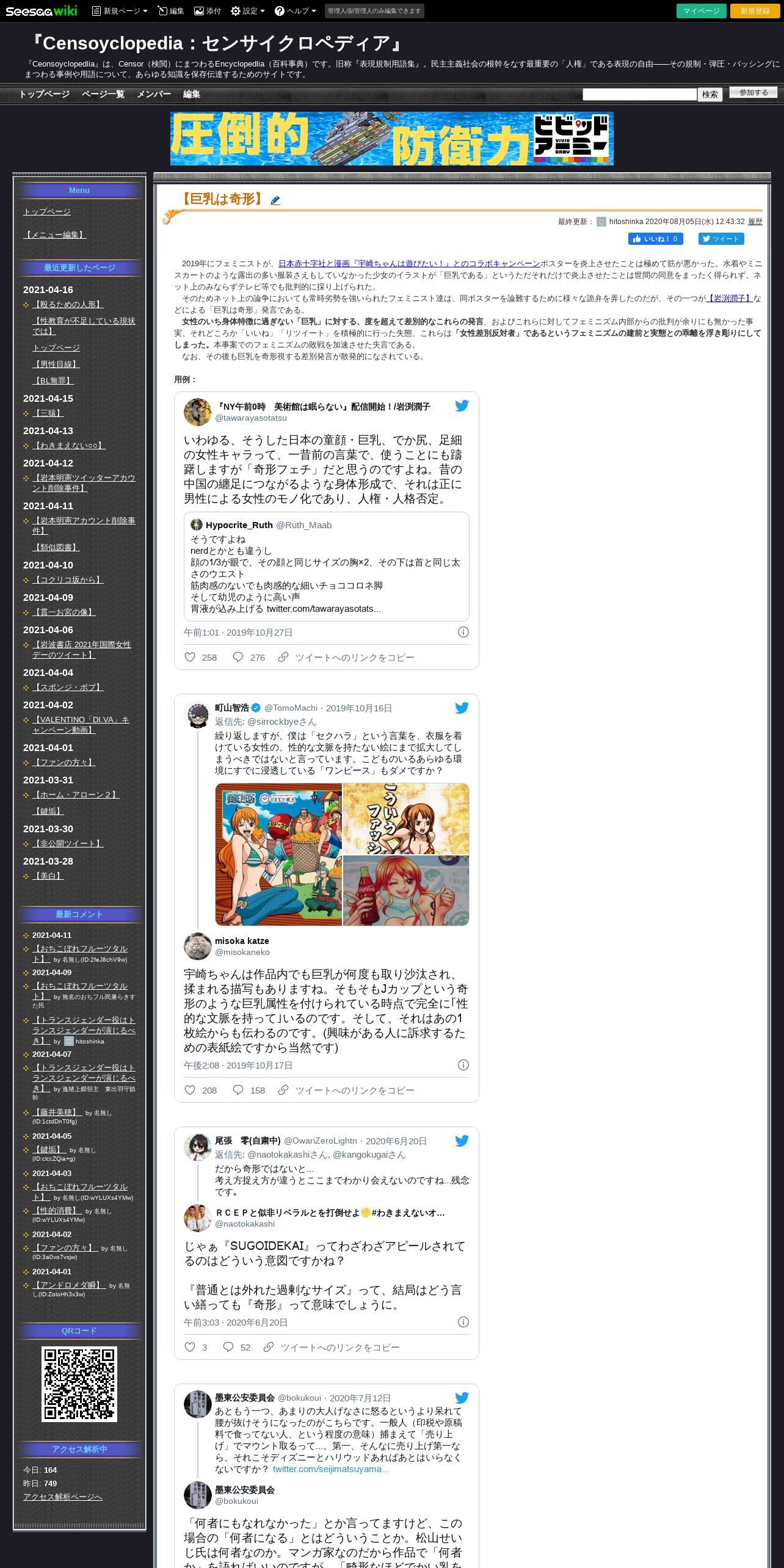
Task: Open the 【美白】 sidebar link
Action: pos(48,876)
